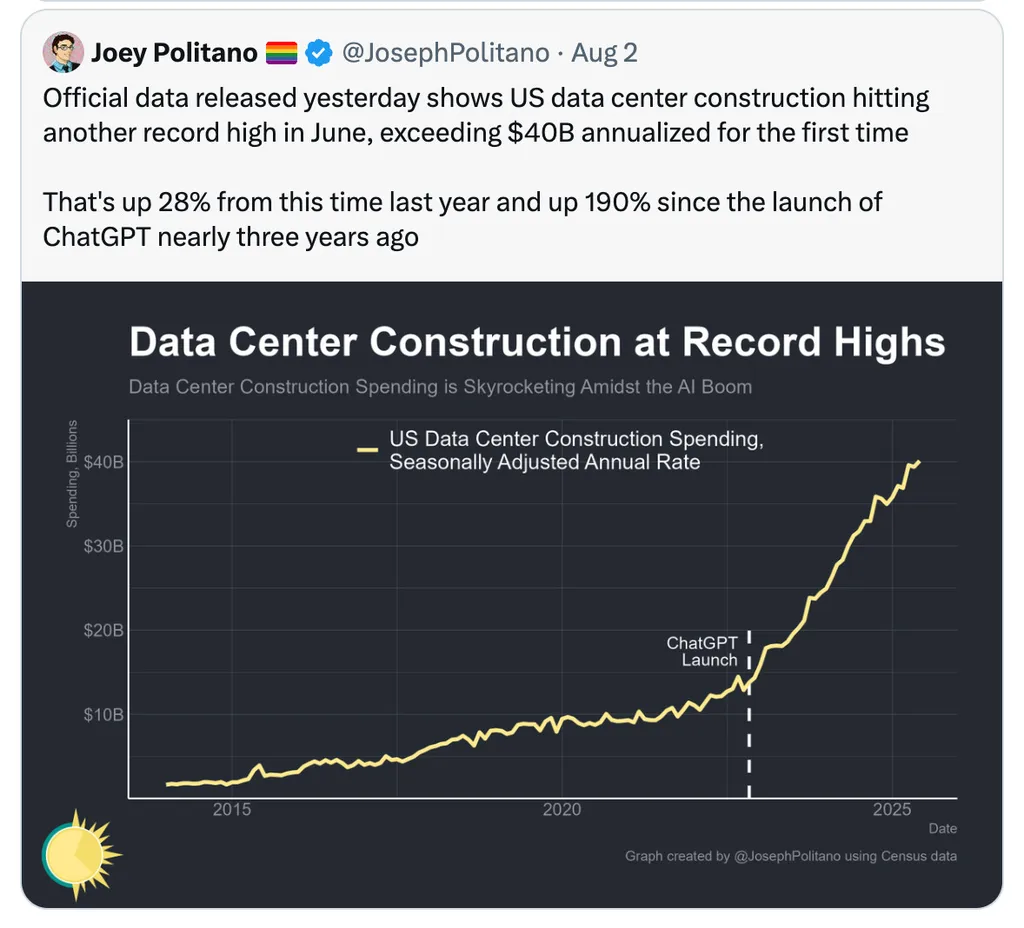
Task: Click the Aug 2 timestamp
Action: click(605, 53)
